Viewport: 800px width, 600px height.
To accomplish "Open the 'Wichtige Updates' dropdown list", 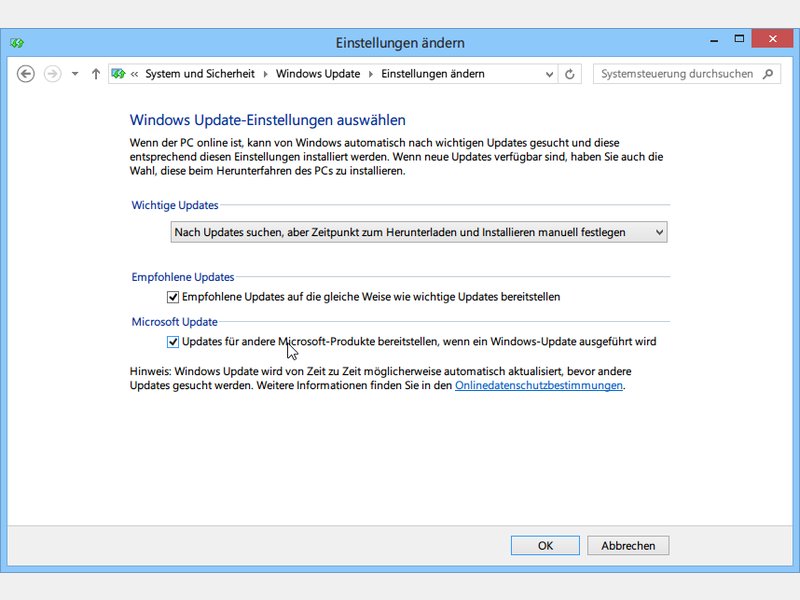I will point(419,232).
